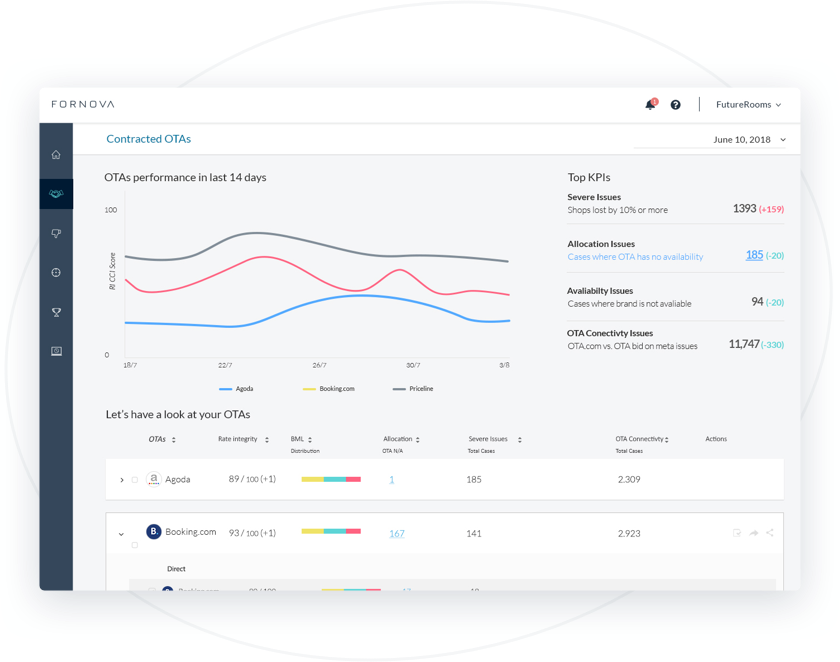Open notifications via the bell icon
This screenshot has height=662, width=840.
(649, 104)
